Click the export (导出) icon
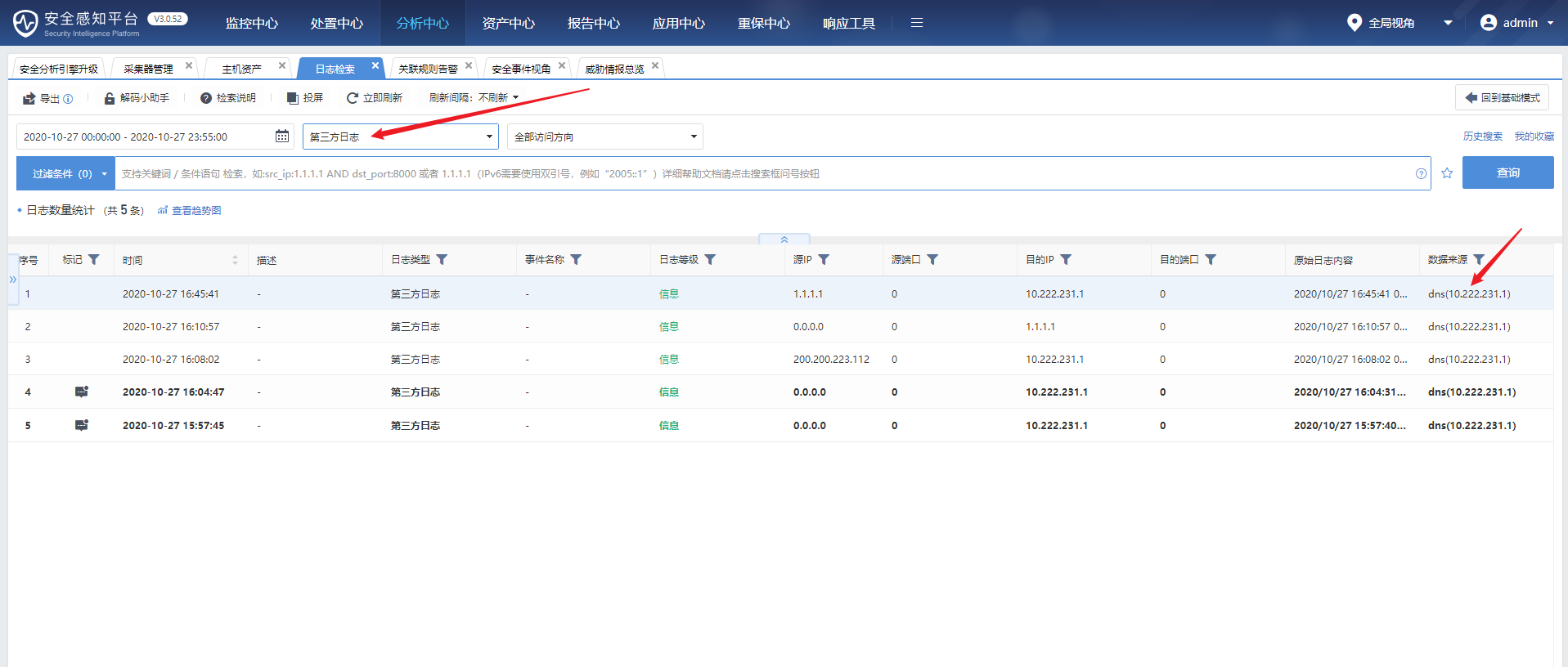The image size is (1568, 667). coord(29,98)
